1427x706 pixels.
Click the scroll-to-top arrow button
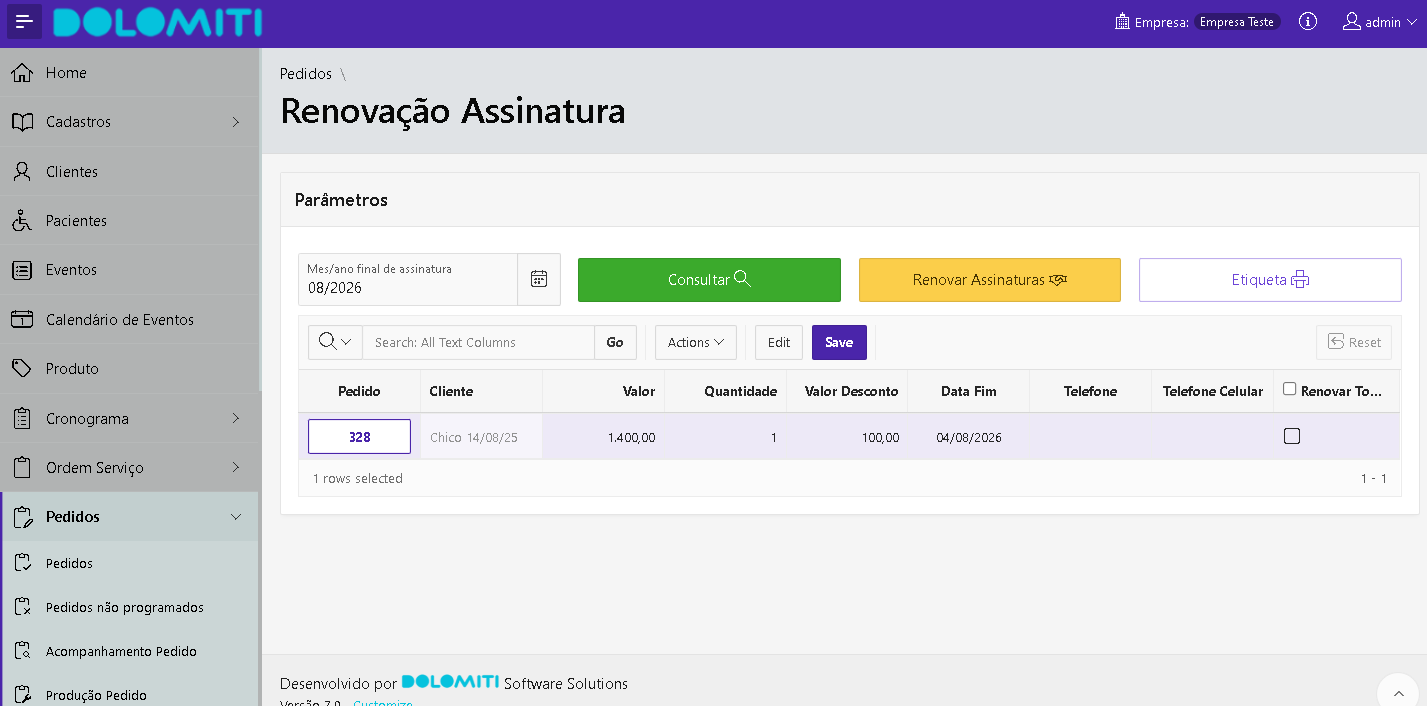pyautogui.click(x=1399, y=693)
